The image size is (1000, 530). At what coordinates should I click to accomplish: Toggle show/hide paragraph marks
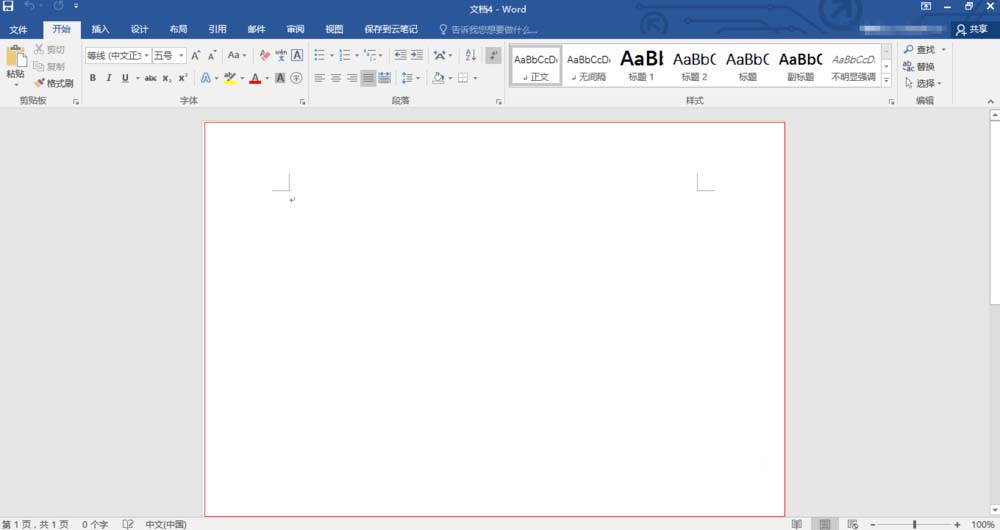(493, 55)
